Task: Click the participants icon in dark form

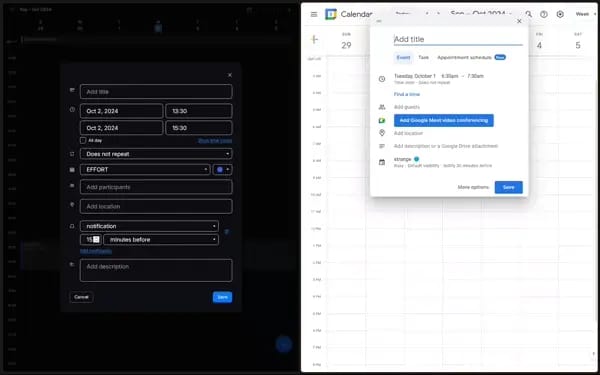Action: 72,186
